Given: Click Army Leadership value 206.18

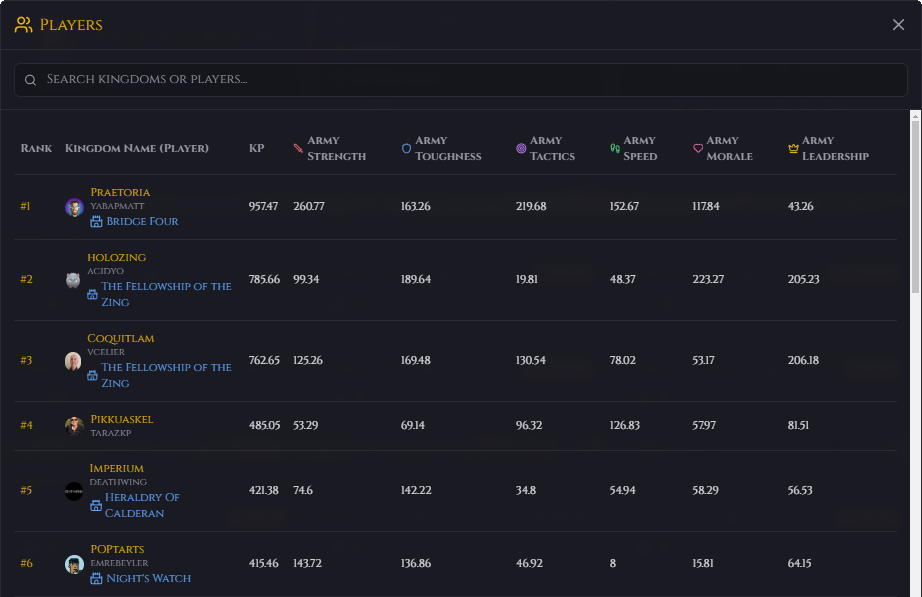Looking at the screenshot, I should [803, 361].
